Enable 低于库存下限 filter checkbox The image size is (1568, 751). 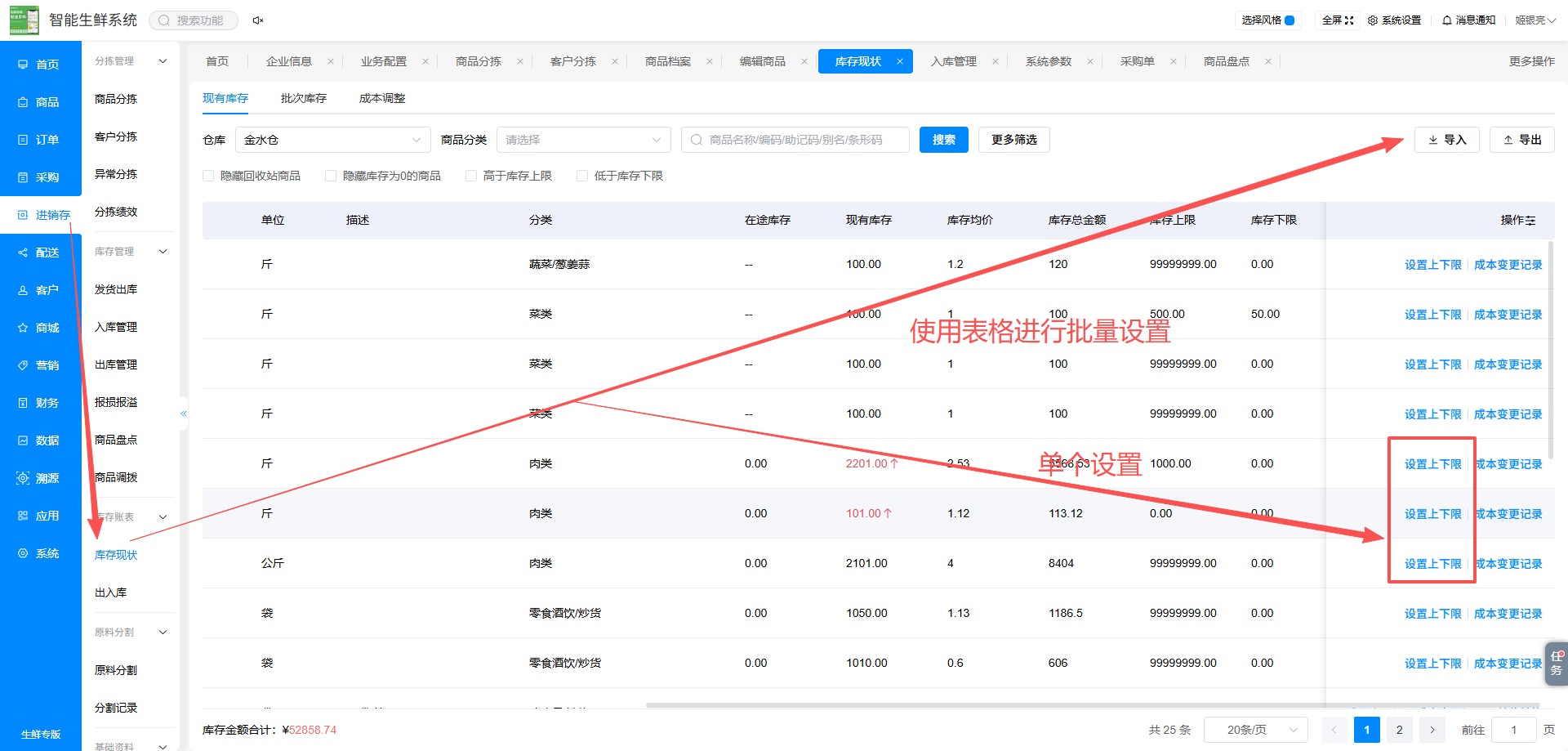coord(582,176)
